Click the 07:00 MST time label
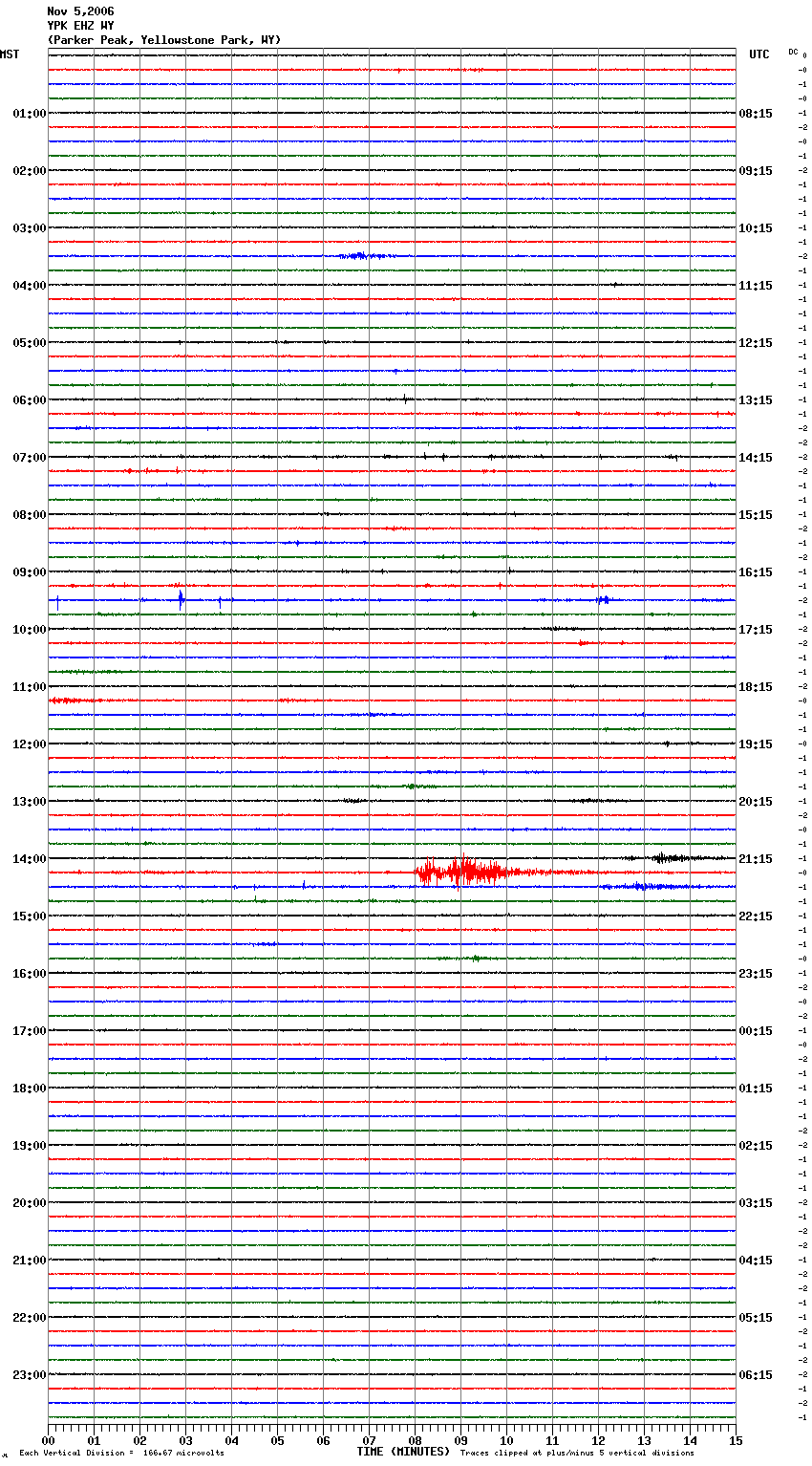This screenshot has width=812, height=1466. click(30, 458)
